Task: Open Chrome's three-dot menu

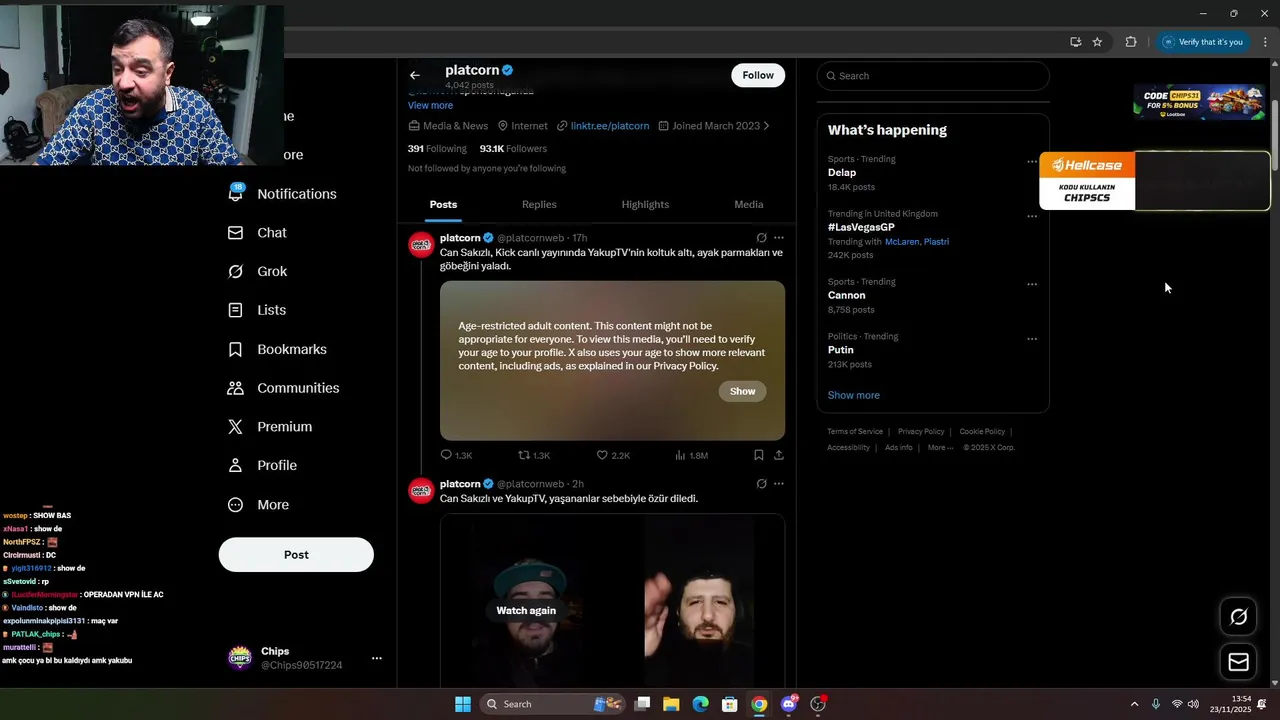Action: point(1265,42)
